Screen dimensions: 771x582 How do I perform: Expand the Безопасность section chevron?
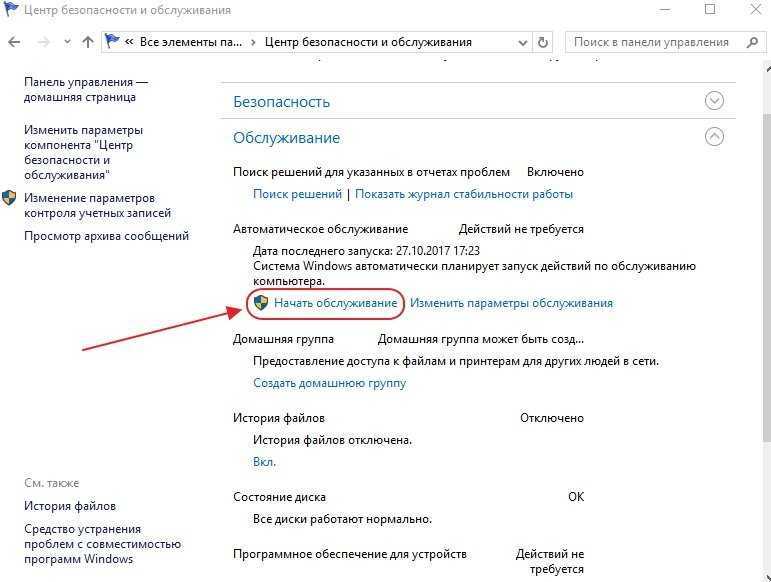(714, 101)
